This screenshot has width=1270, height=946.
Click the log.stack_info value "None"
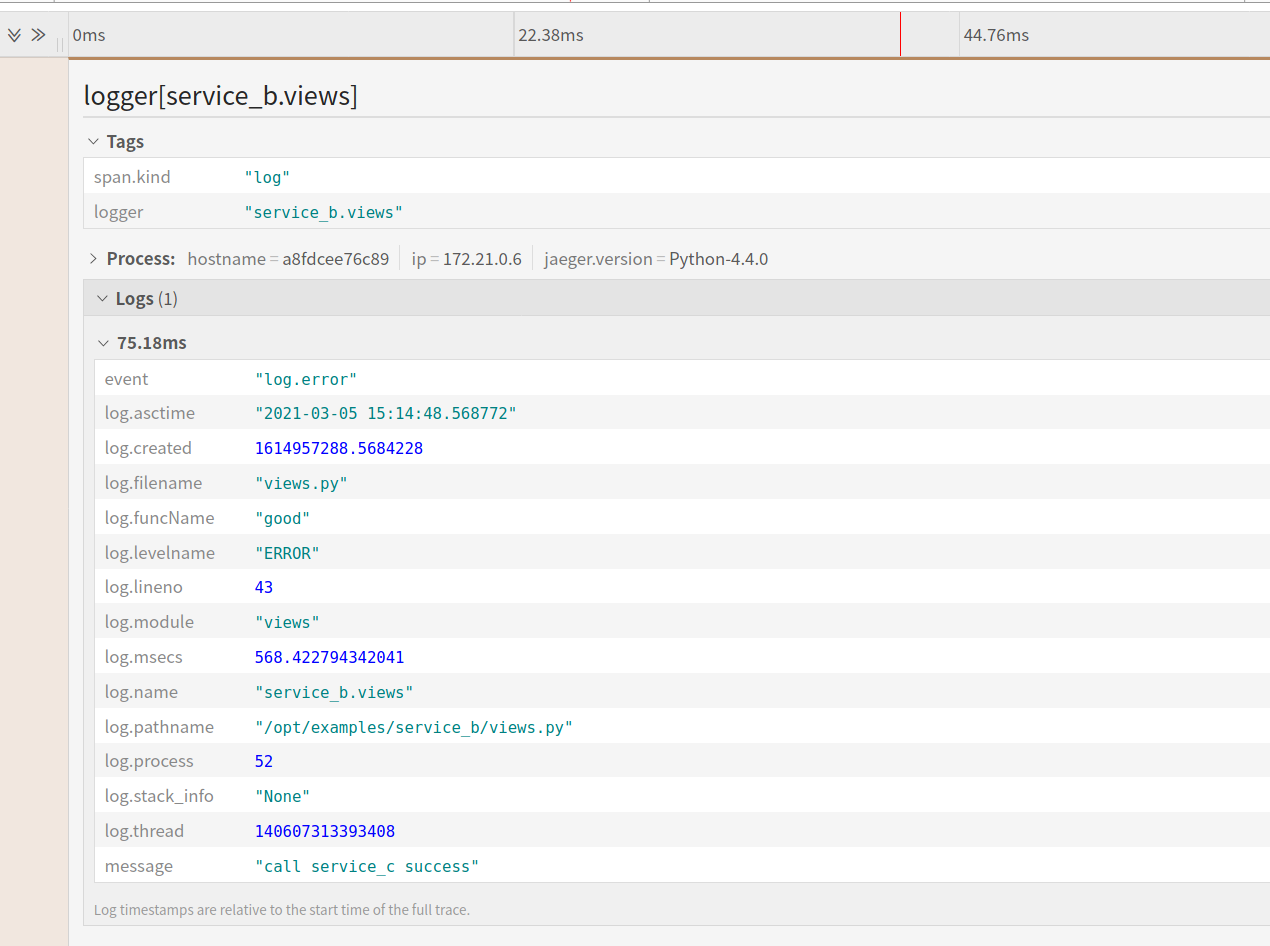click(283, 796)
